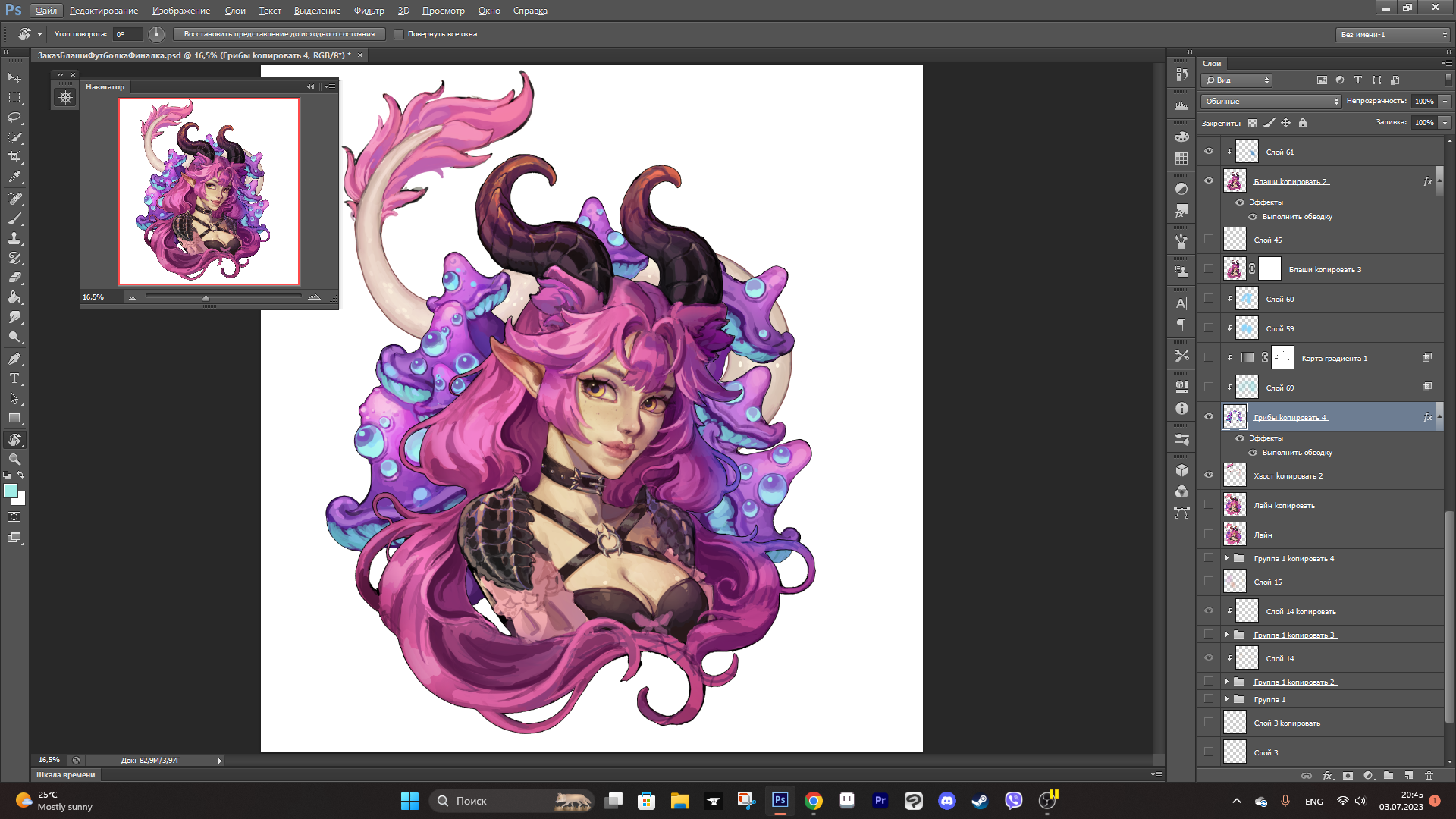Select the Eyedropper tool
Viewport: 1456px width, 819px height.
point(14,177)
